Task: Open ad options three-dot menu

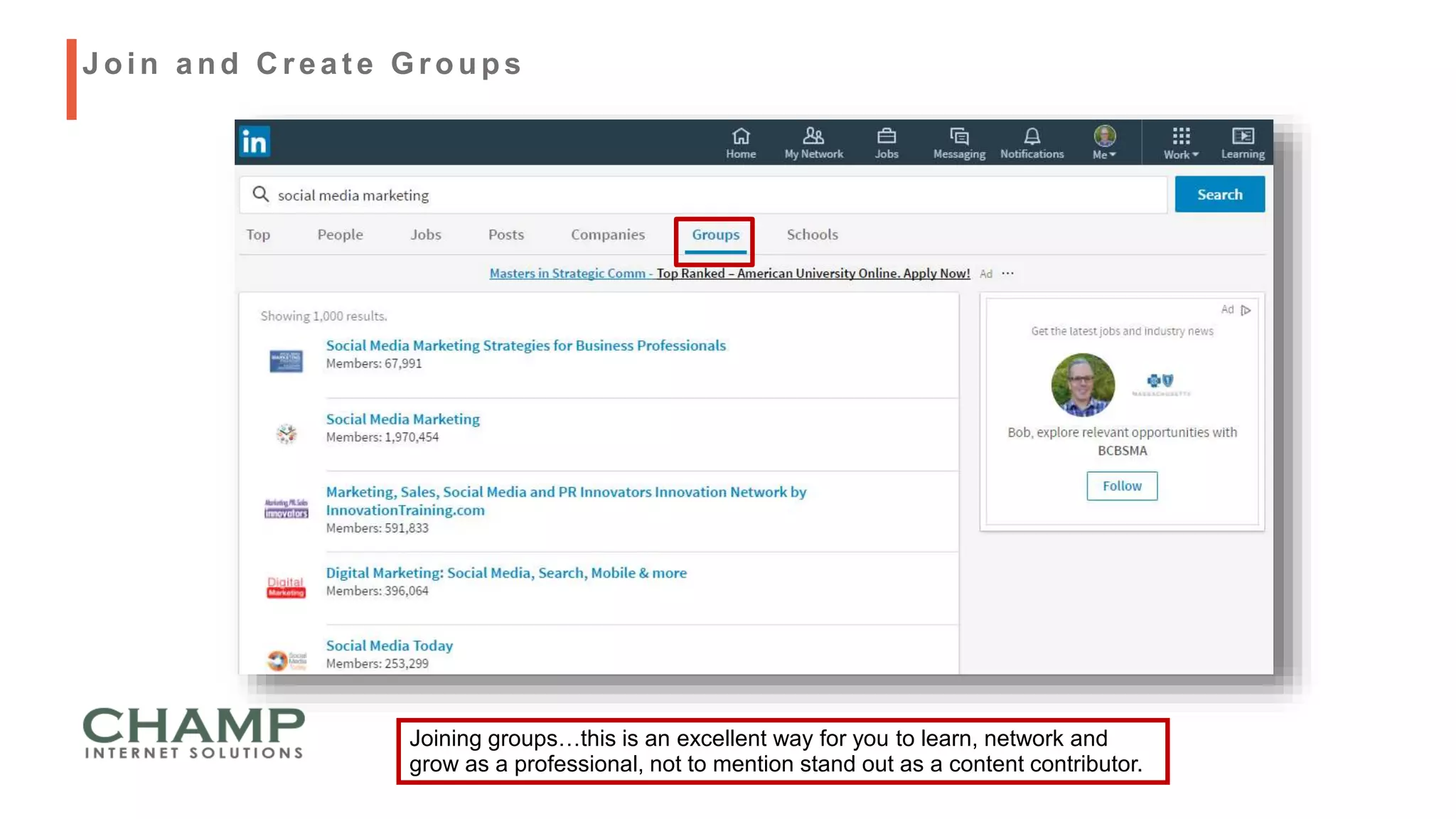Action: point(1008,273)
